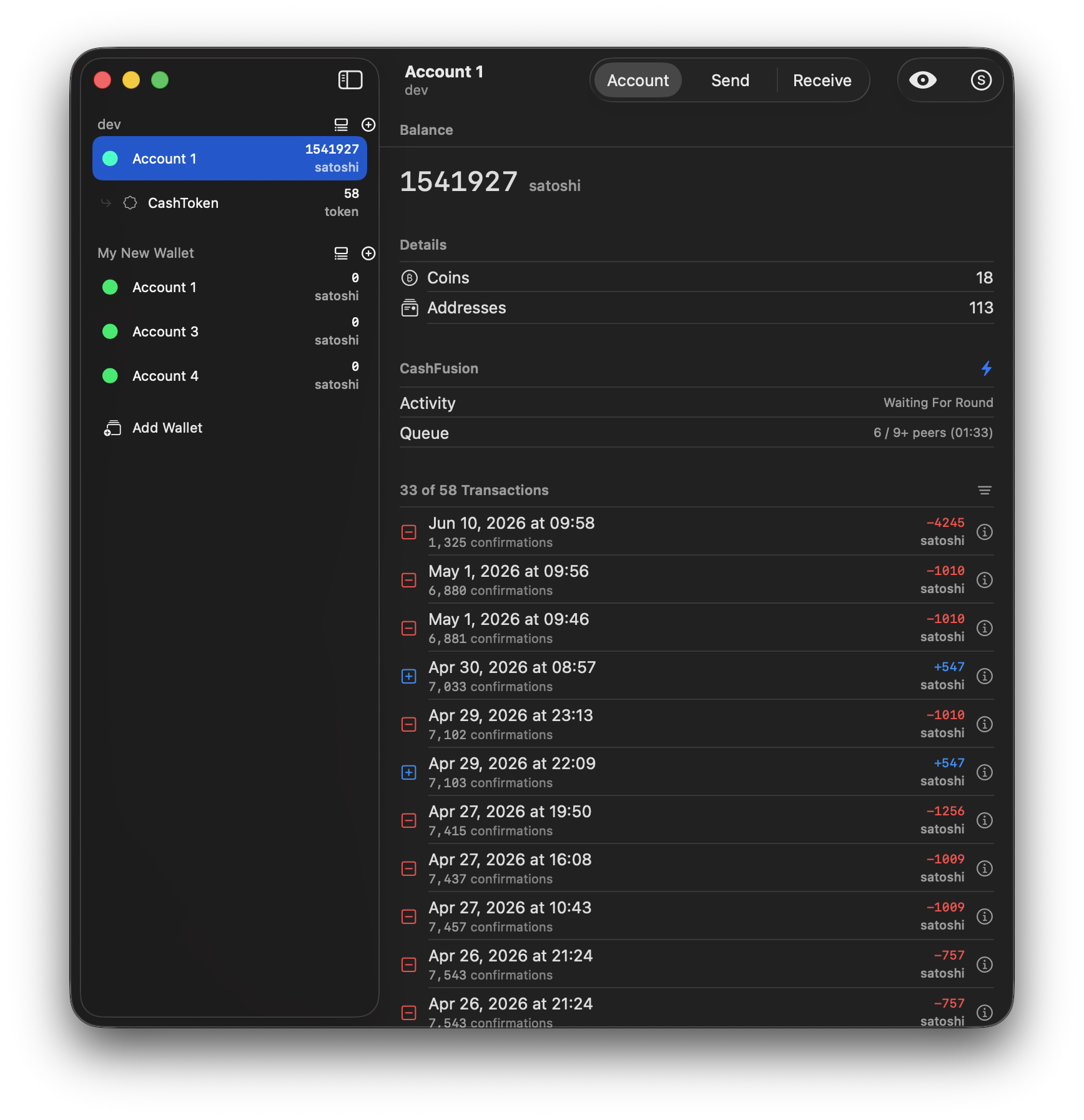Click the Coins bitcoin symbol icon
Screen dimensions: 1084x1120
409,278
